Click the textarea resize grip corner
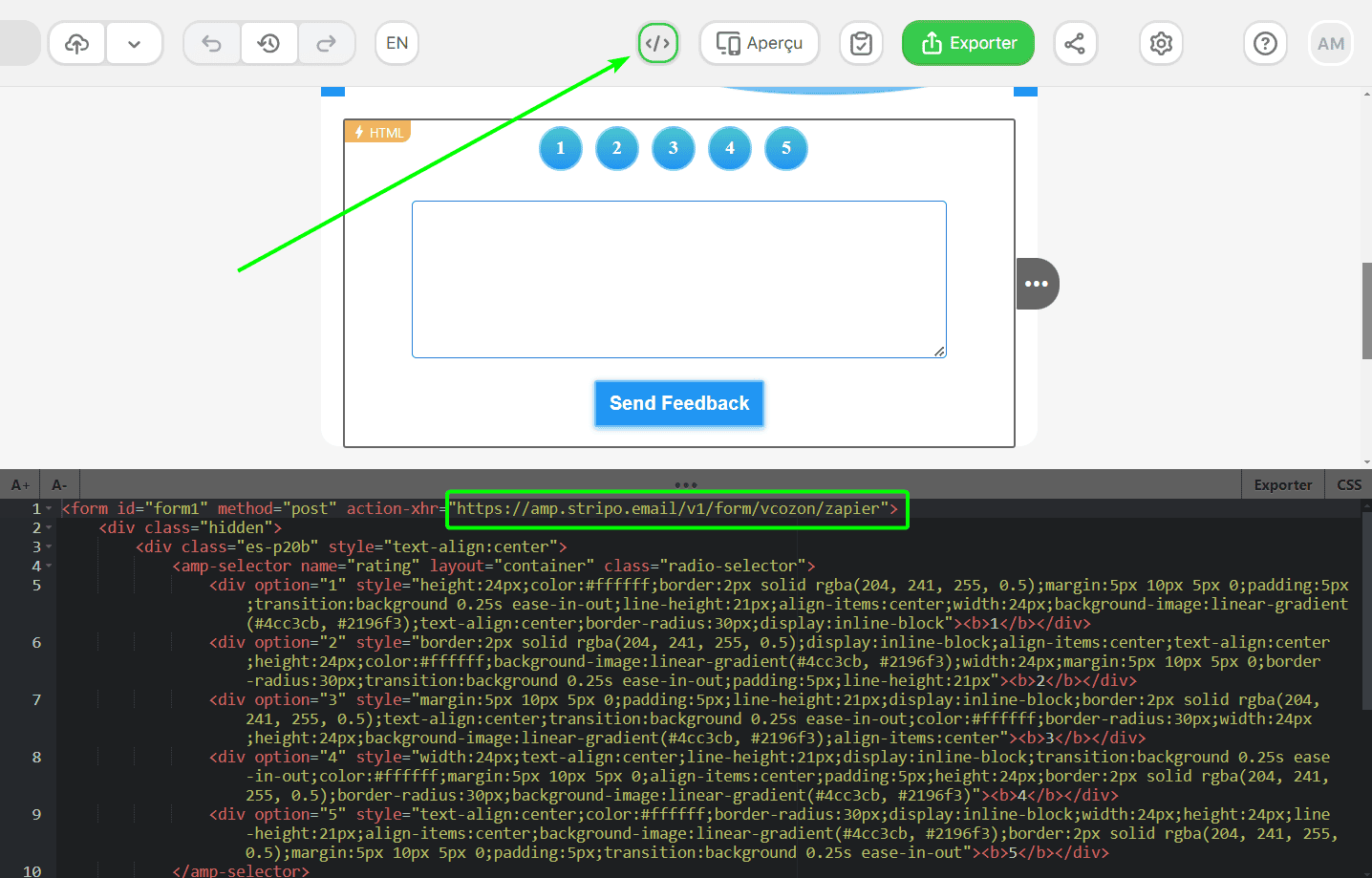 coord(940,352)
